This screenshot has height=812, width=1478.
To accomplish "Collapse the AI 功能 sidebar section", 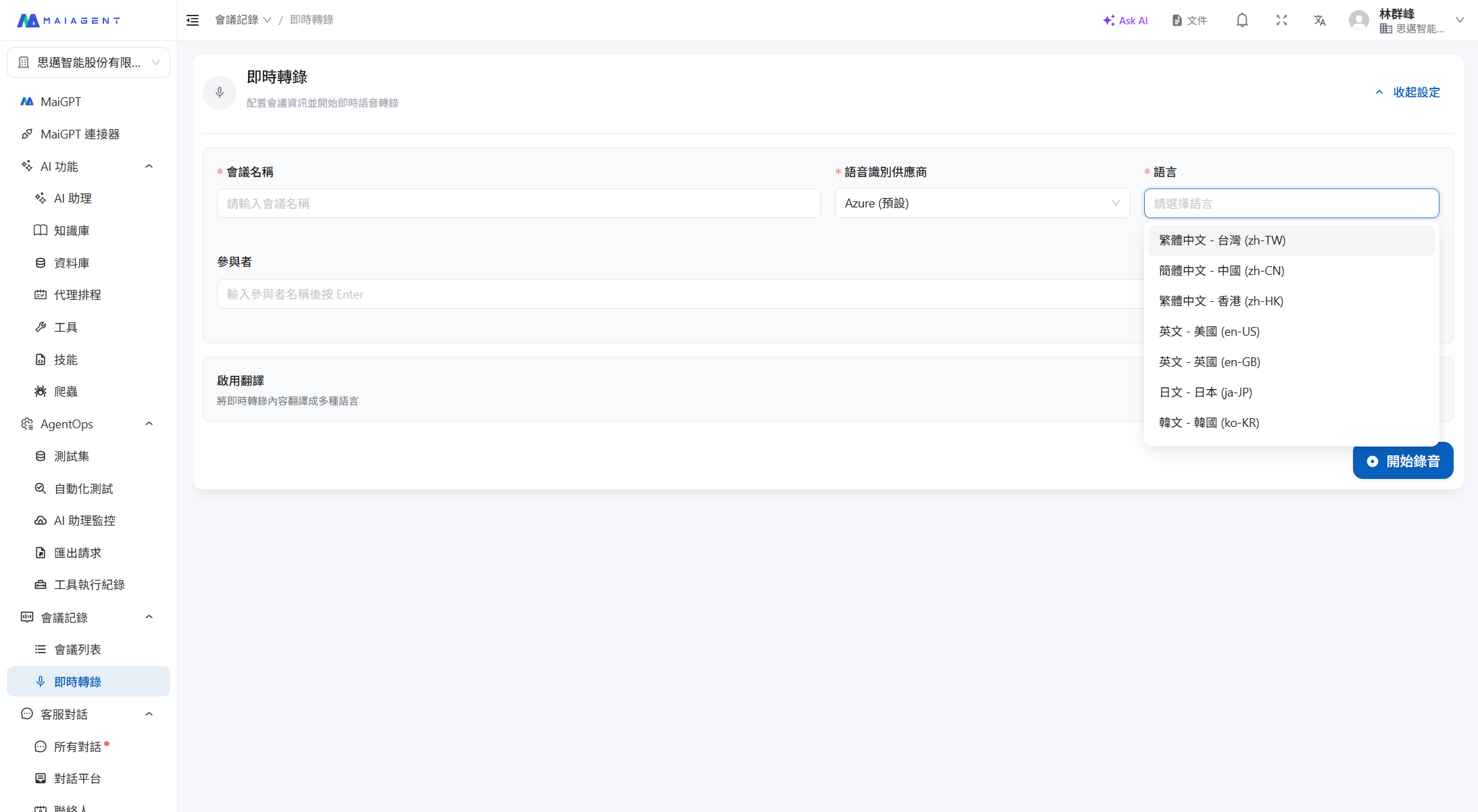I will [149, 166].
